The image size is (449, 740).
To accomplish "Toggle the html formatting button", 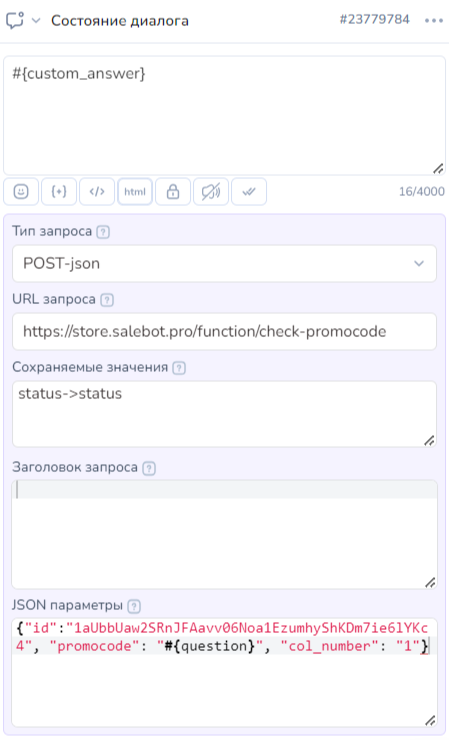I will coord(135,192).
